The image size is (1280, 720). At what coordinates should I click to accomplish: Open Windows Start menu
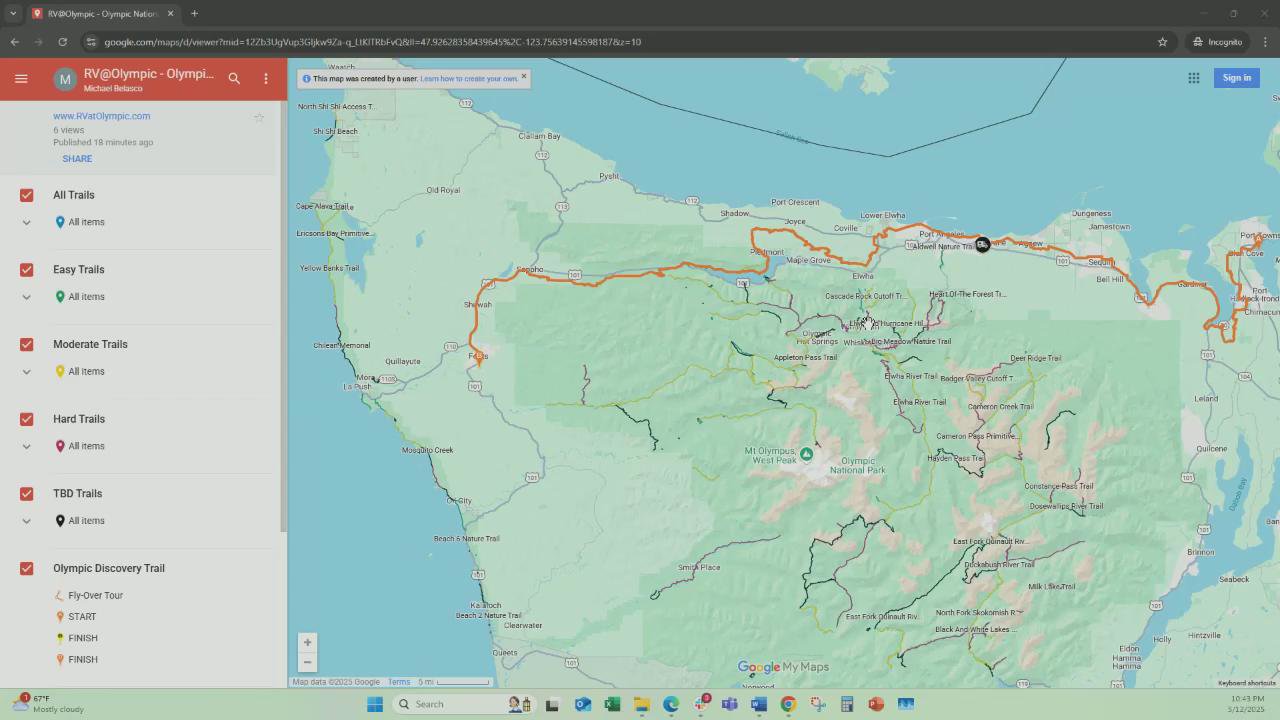point(375,704)
